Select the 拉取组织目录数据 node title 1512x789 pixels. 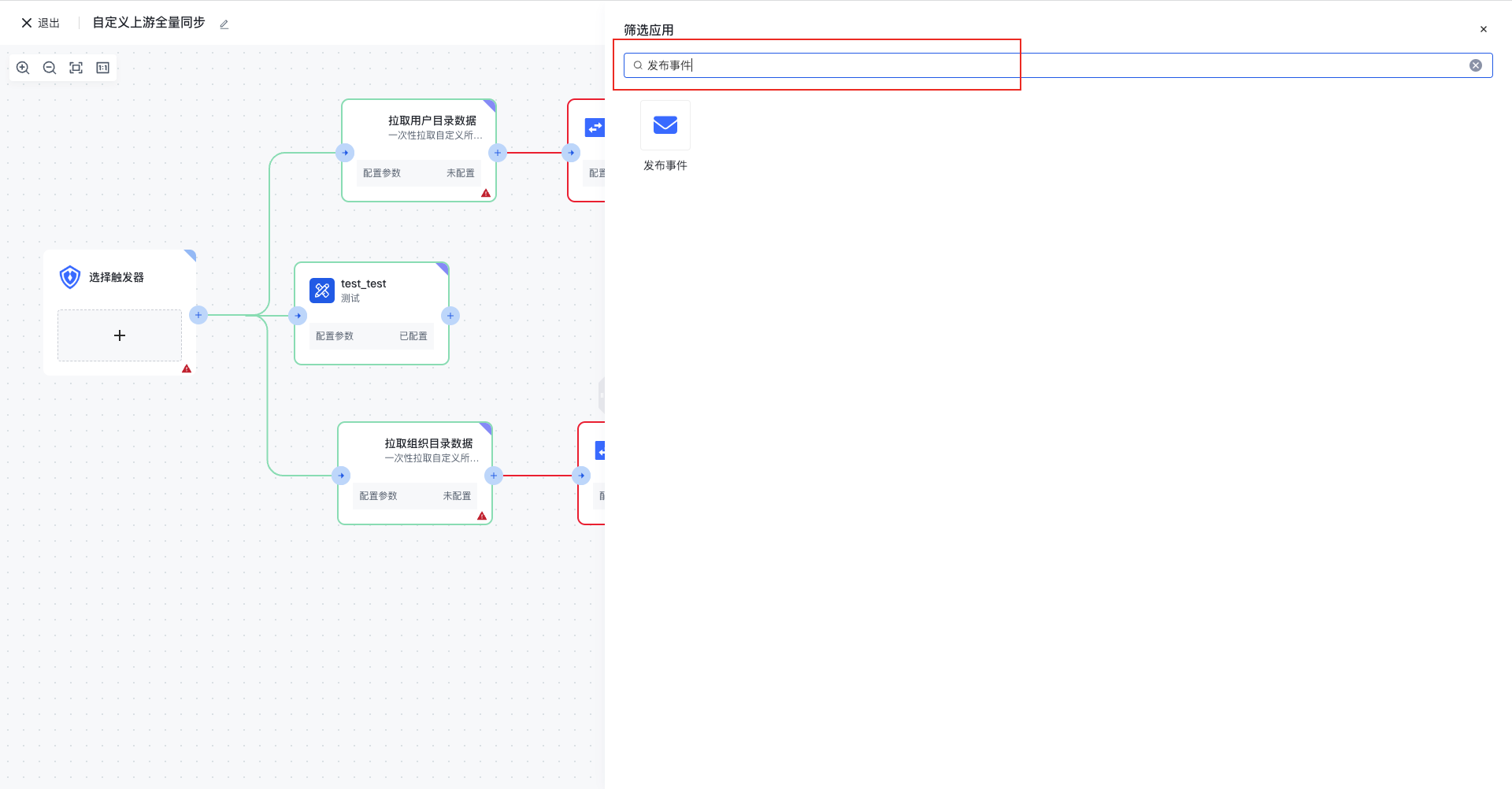(x=428, y=443)
